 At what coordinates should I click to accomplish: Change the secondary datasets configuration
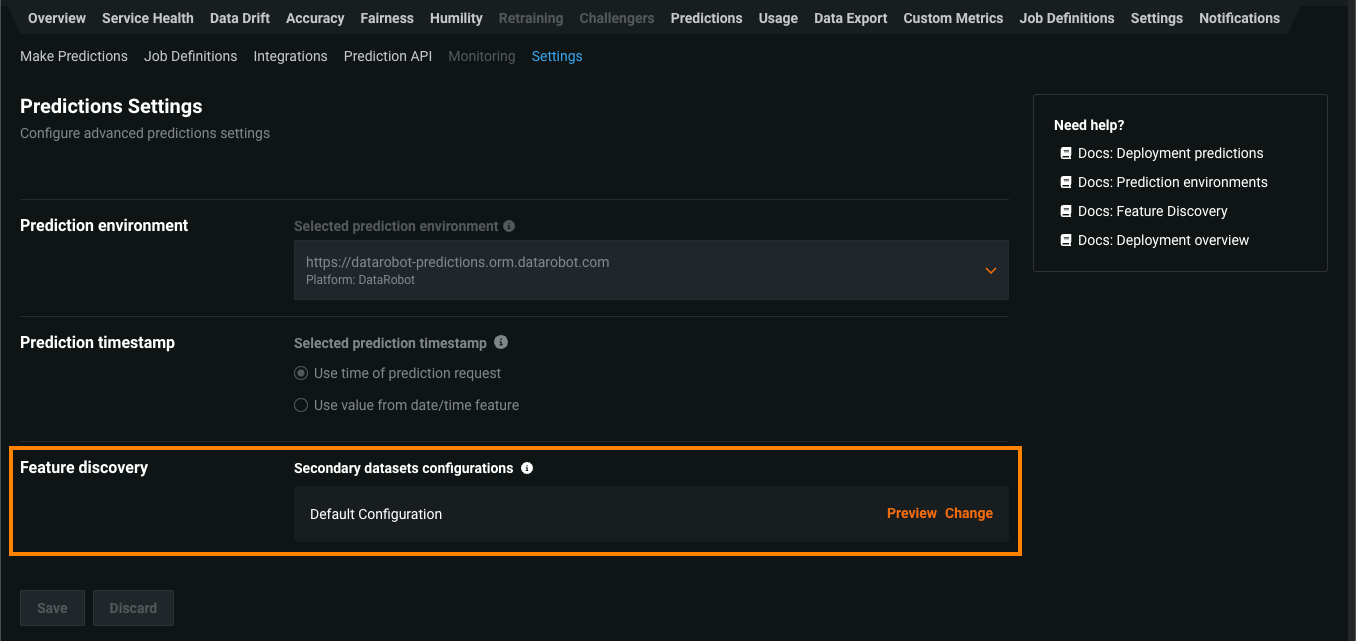(x=969, y=513)
